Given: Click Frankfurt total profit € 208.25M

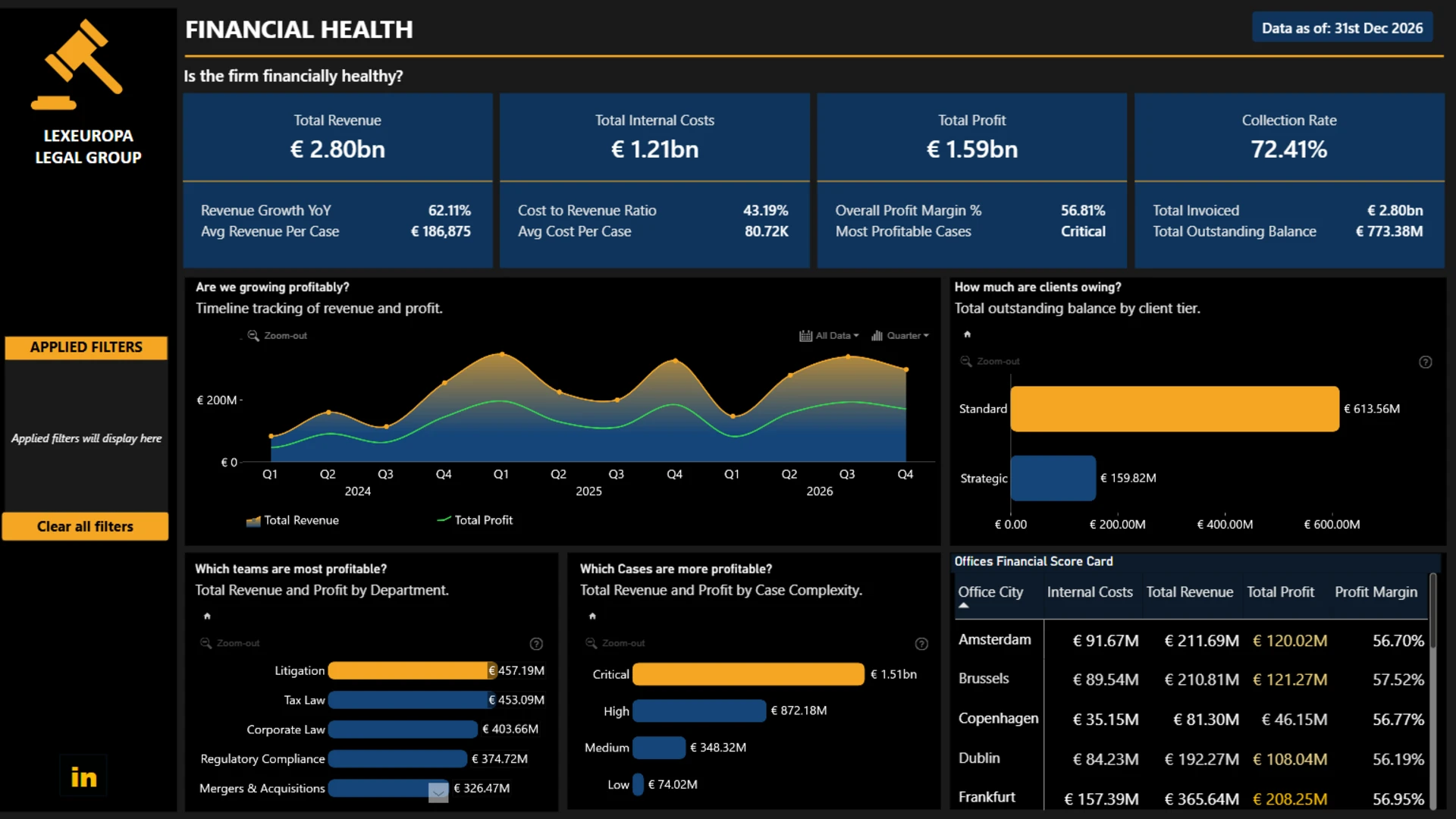Looking at the screenshot, I should [x=1290, y=799].
